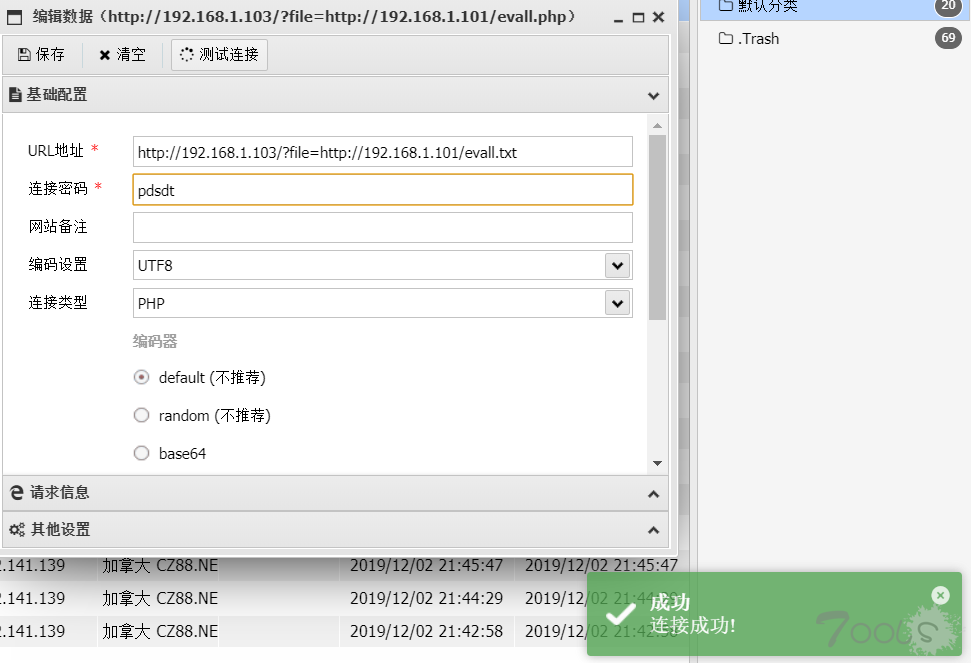Open the 连接类型 PHP dropdown
The image size is (971, 663).
(617, 303)
